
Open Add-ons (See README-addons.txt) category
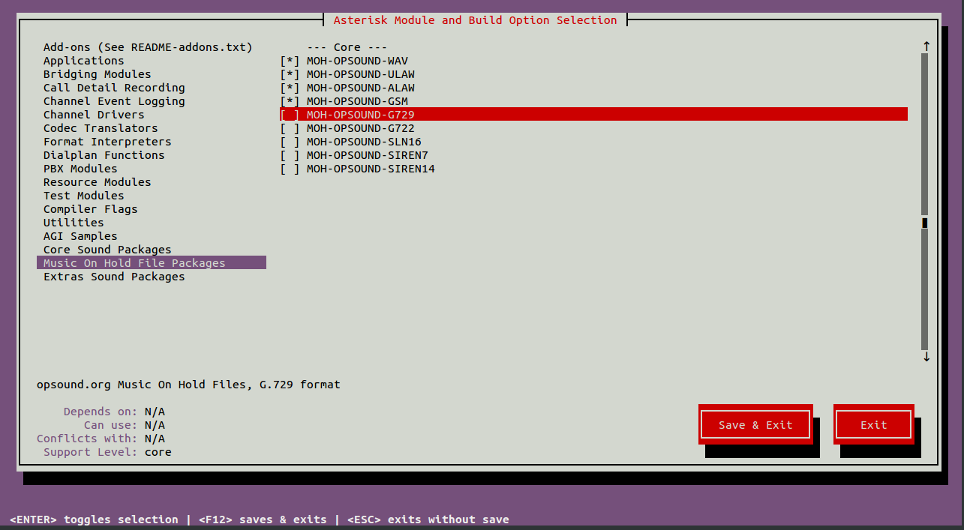pyautogui.click(x=148, y=47)
